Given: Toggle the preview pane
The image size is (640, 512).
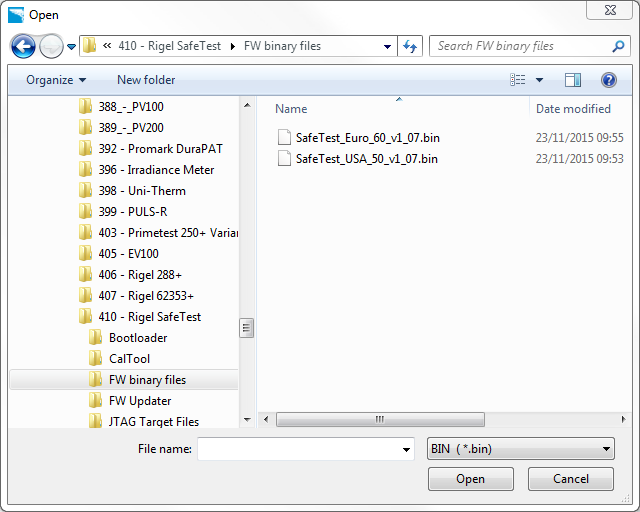Looking at the screenshot, I should click(573, 80).
